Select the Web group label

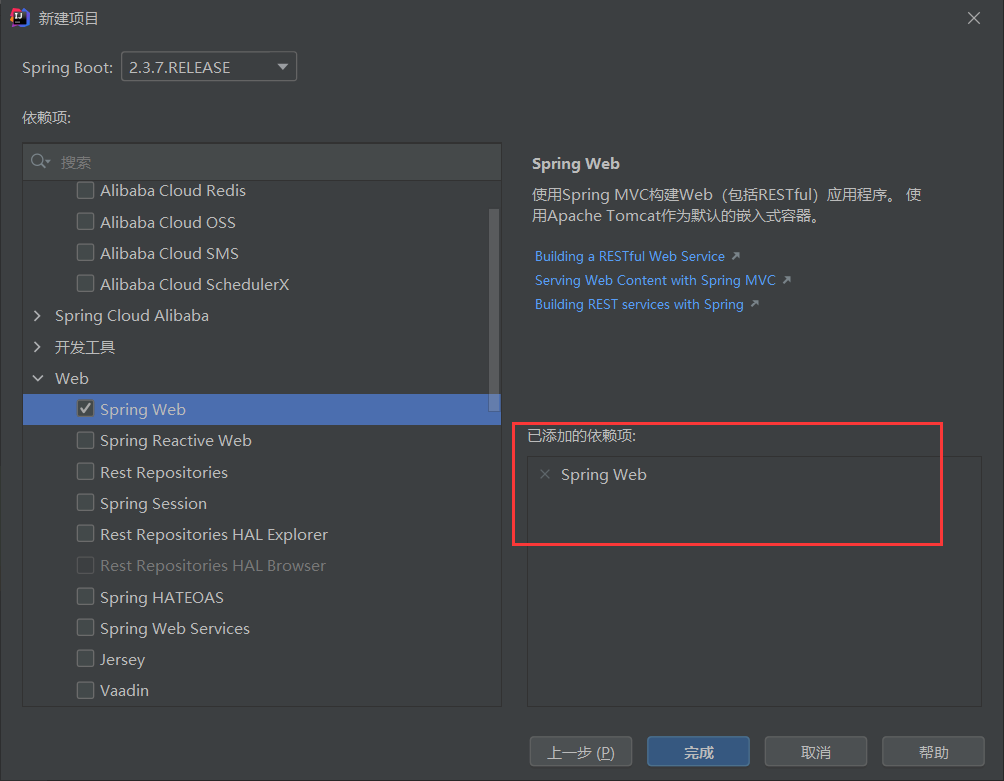coord(72,378)
